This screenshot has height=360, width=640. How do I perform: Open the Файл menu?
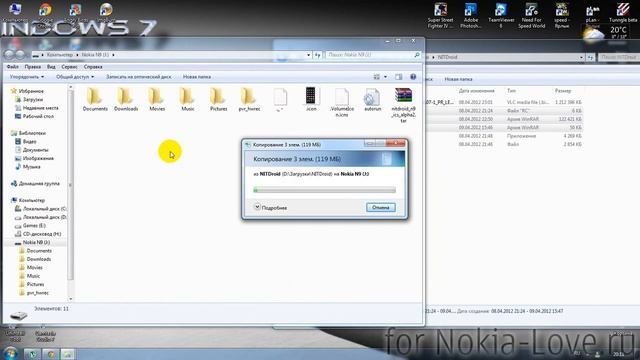coord(12,67)
